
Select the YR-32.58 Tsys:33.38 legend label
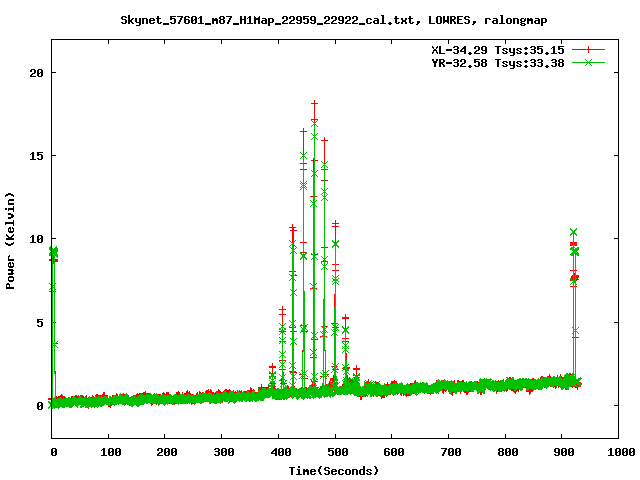pos(498,63)
